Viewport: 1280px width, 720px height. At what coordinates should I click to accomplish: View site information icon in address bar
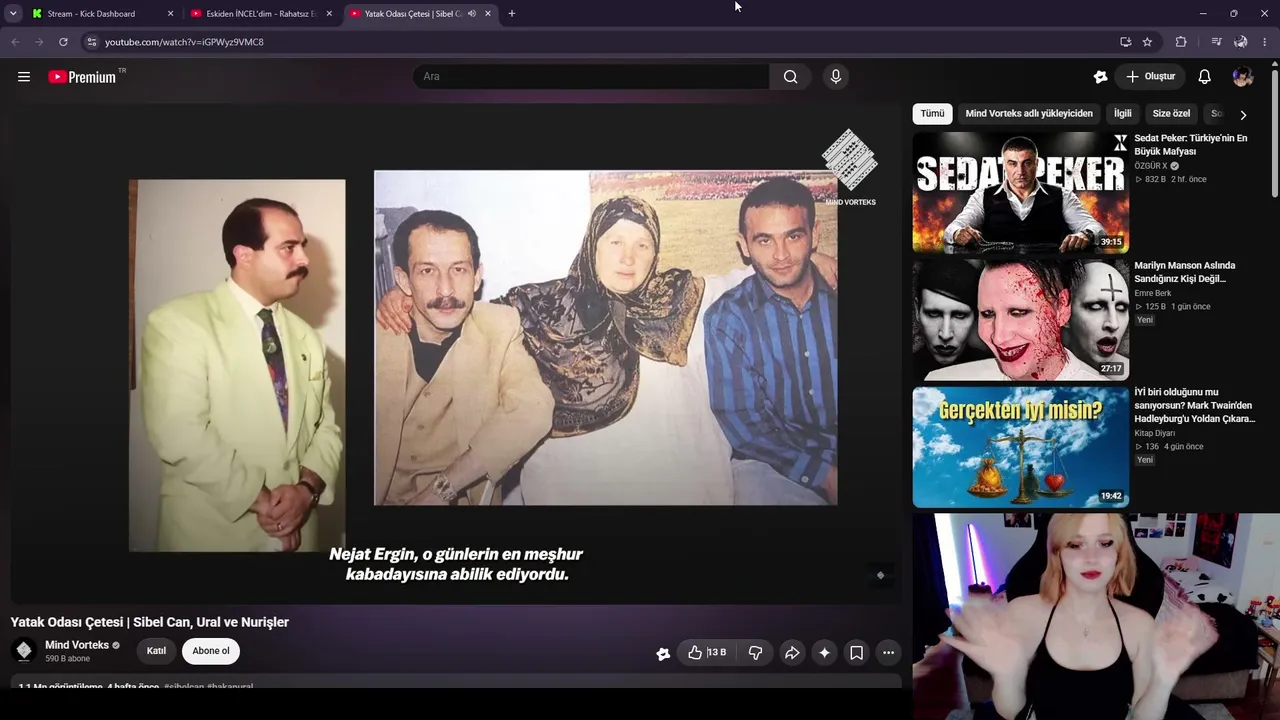[91, 42]
